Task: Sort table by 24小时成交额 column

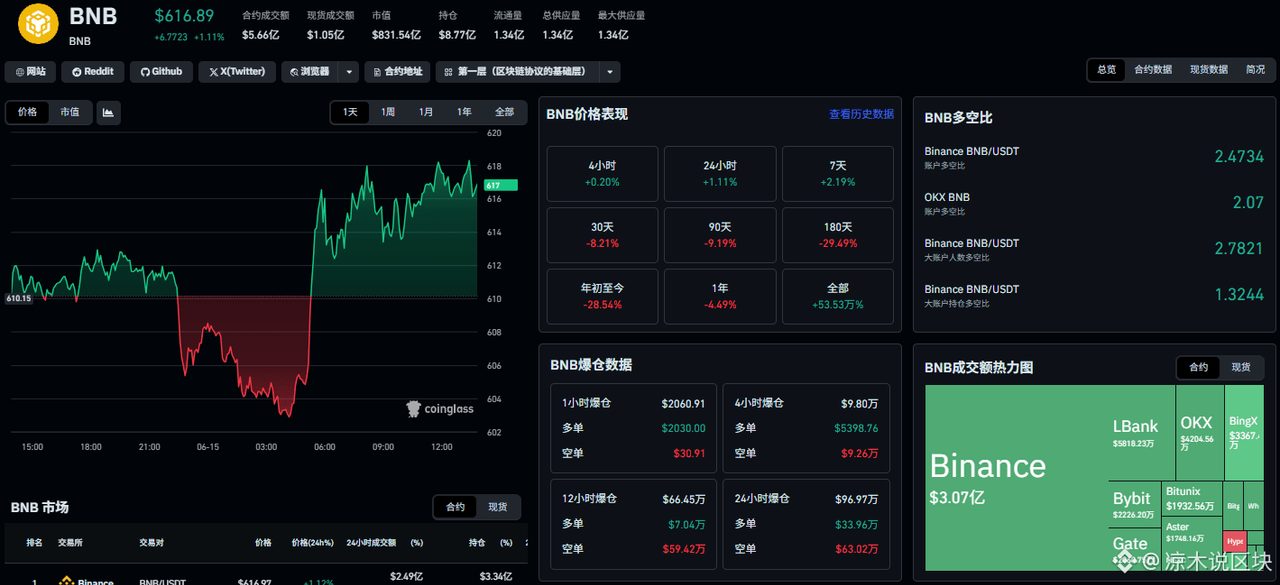Action: pos(371,542)
